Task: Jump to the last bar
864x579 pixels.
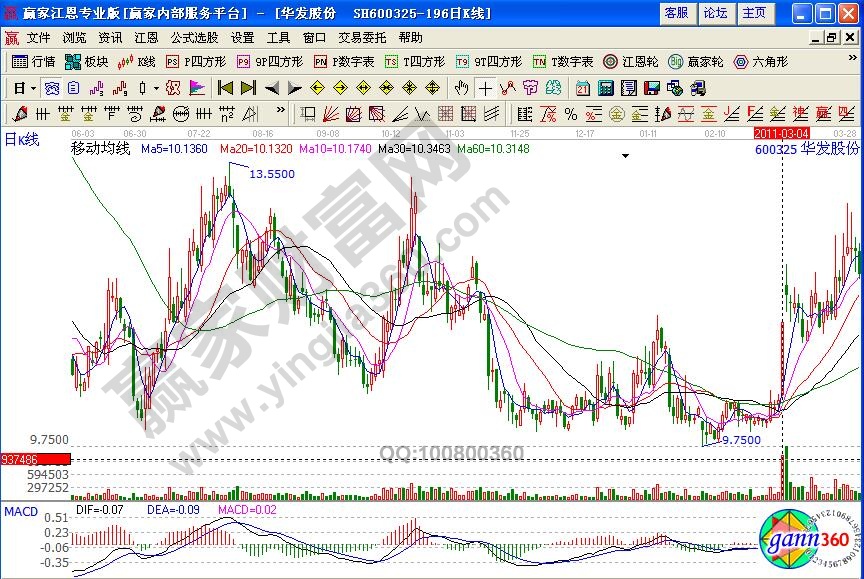Action: click(x=249, y=88)
